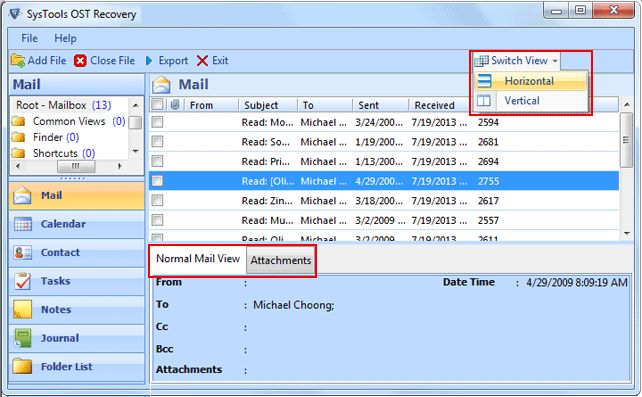Click the blue Export arrow icon

coord(149,61)
